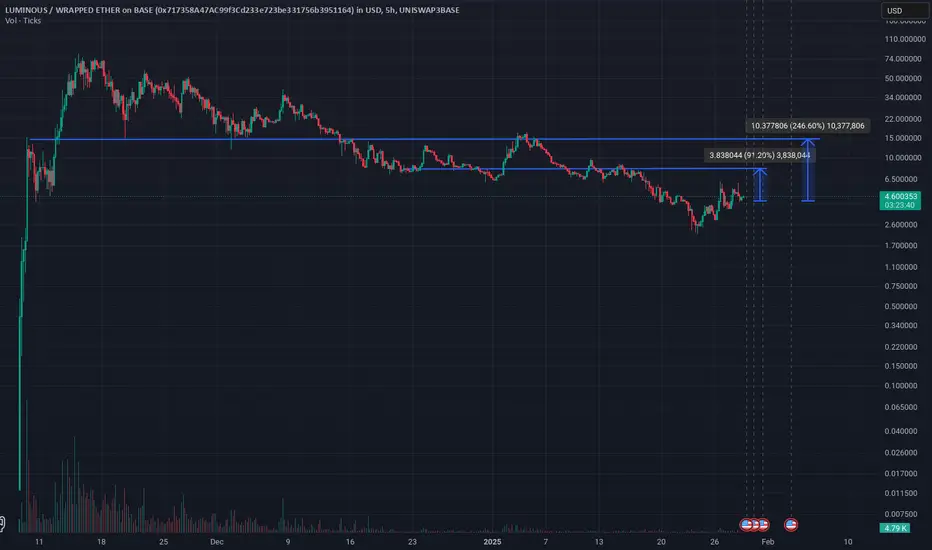Select the tall blue price-range arrow drawing
This screenshot has width=932, height=550.
(x=808, y=170)
